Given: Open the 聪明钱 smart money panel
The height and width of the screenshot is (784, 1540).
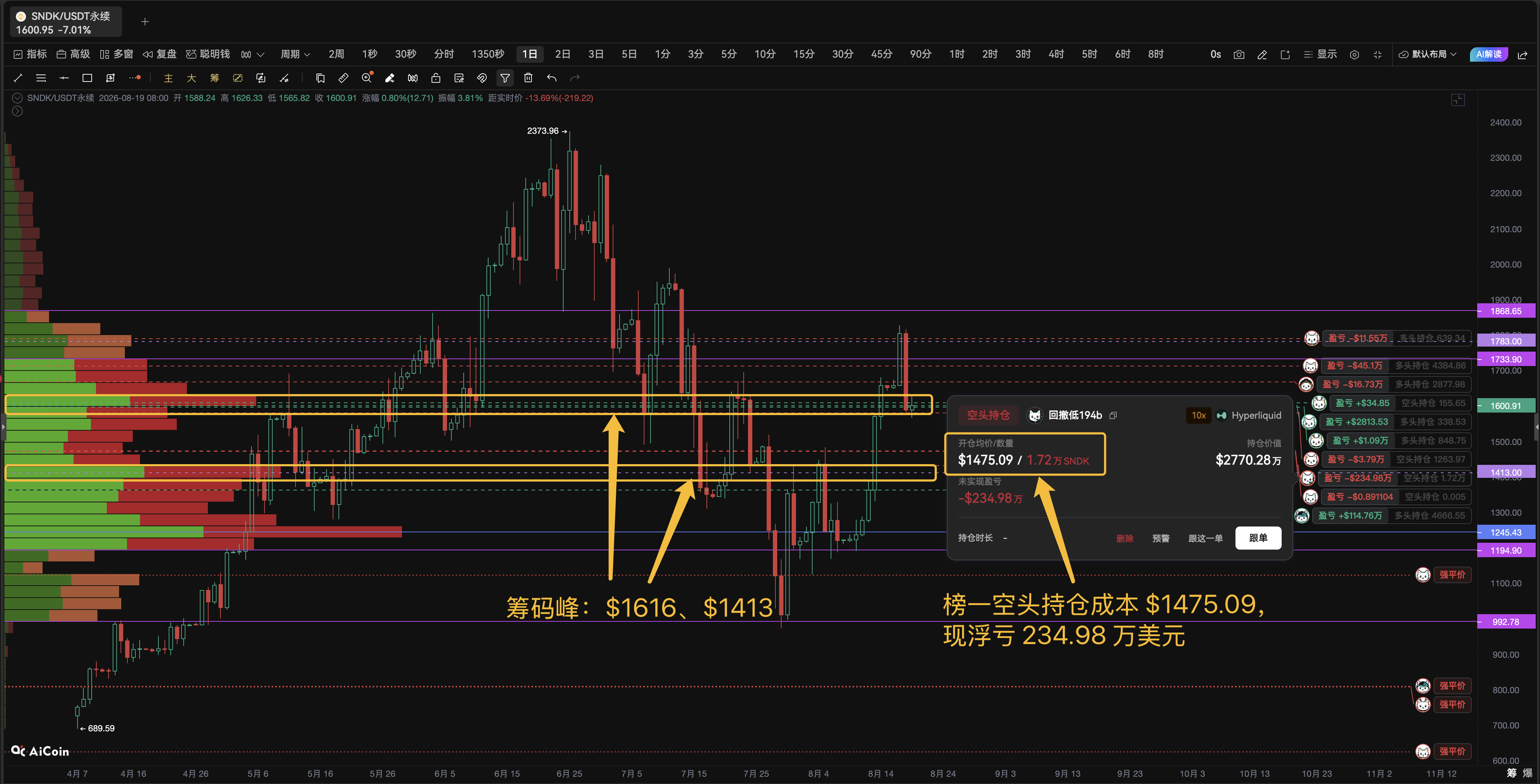Looking at the screenshot, I should [x=208, y=54].
